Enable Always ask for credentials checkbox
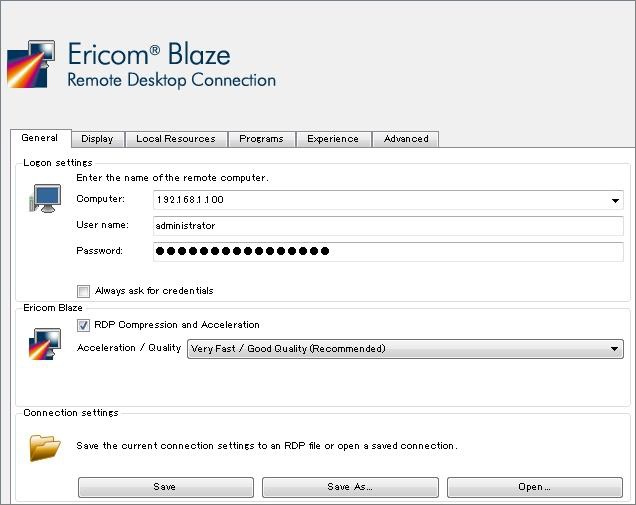 (x=84, y=291)
